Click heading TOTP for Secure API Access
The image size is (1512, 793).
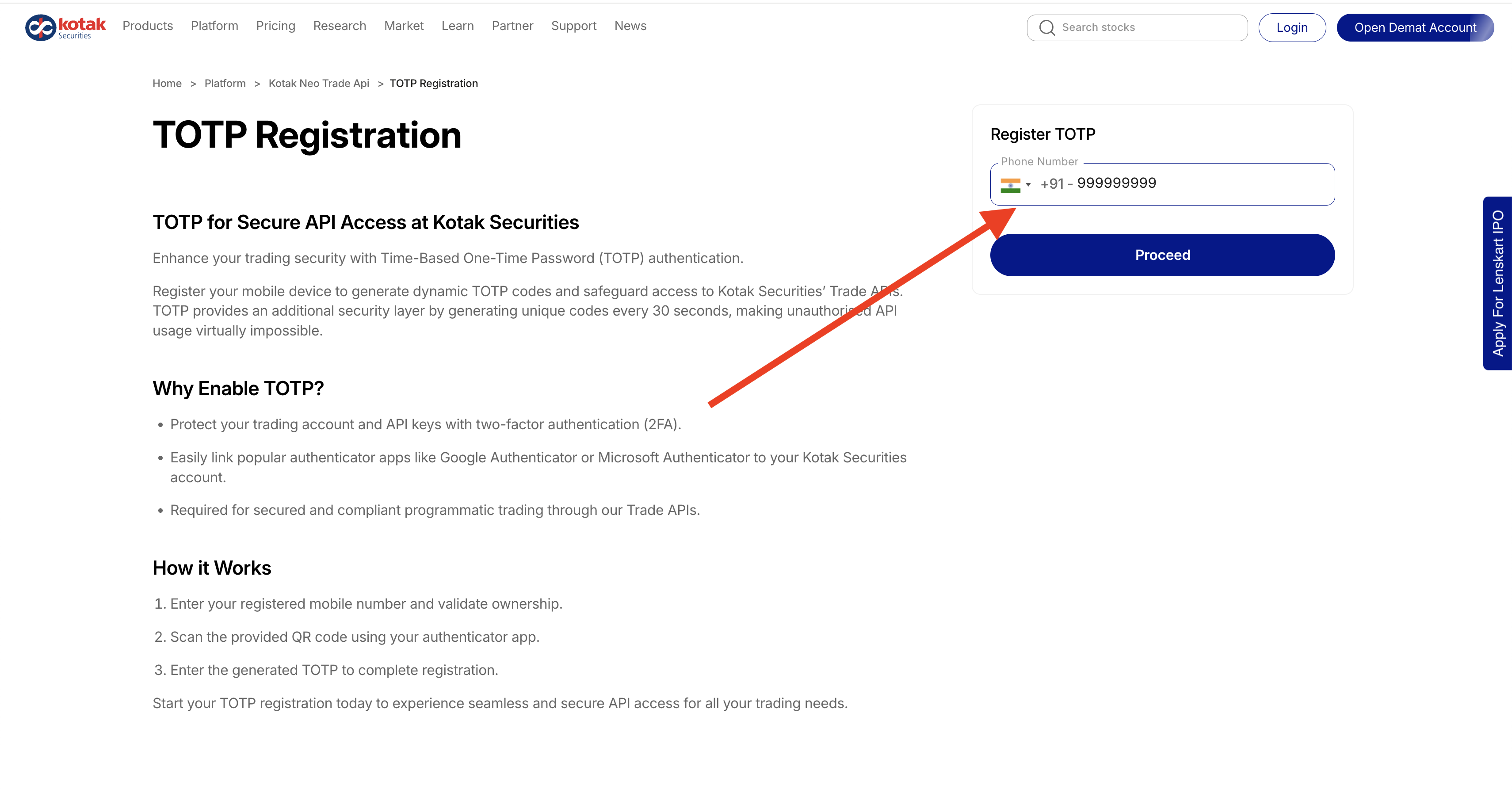(366, 222)
